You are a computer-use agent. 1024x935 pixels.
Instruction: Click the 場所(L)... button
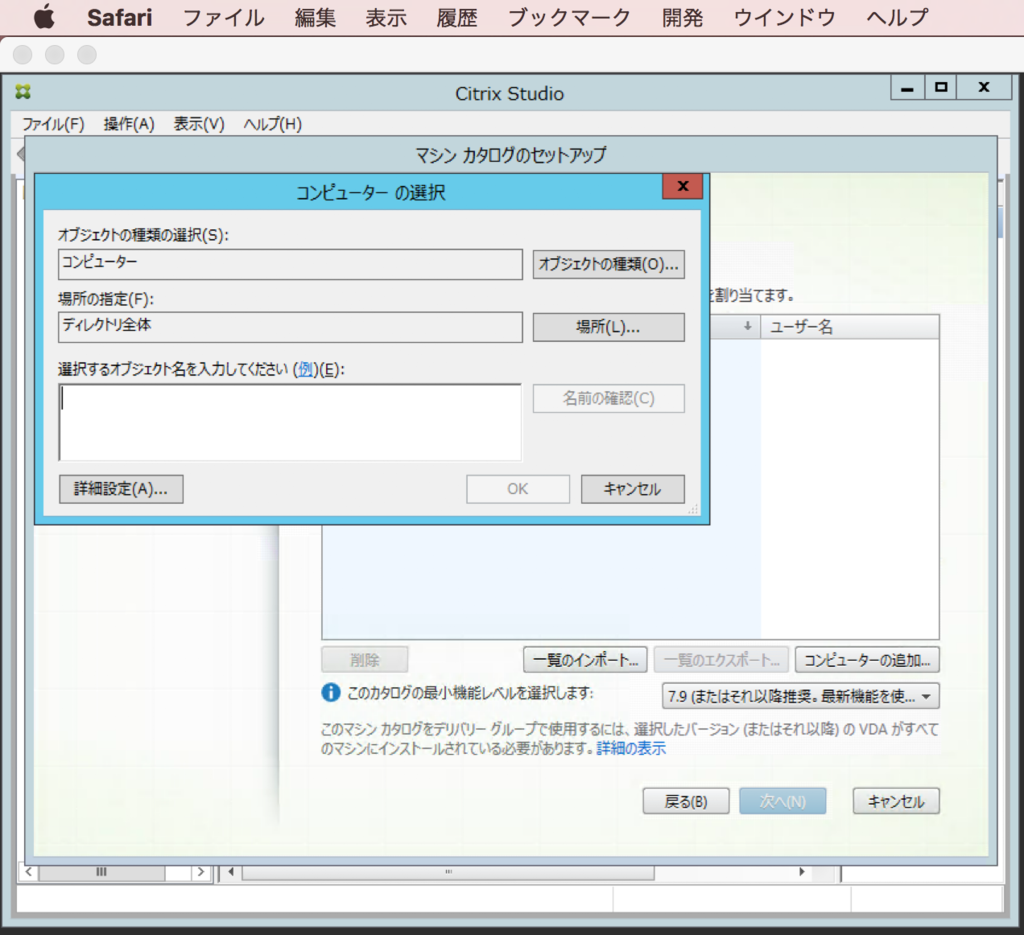(x=609, y=327)
